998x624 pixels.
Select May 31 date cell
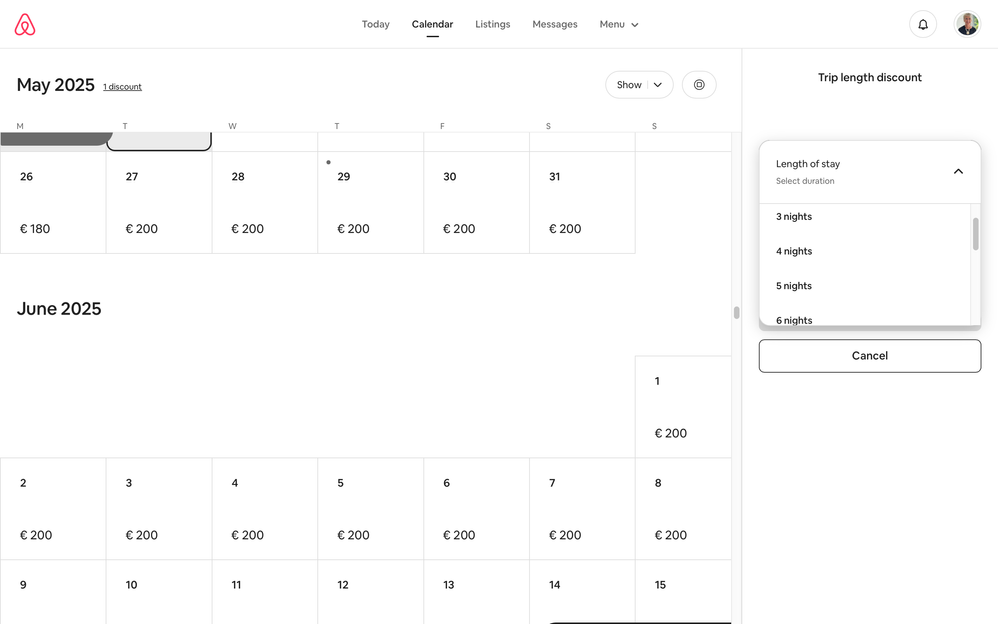coord(582,202)
